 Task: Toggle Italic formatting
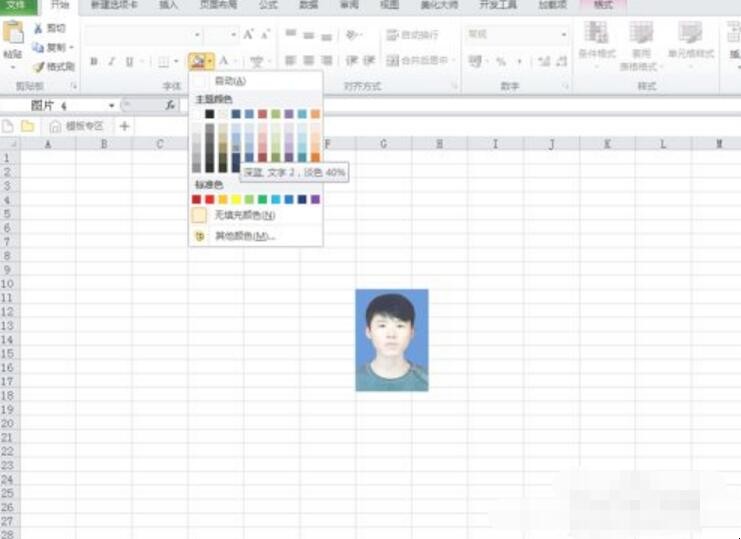112,61
